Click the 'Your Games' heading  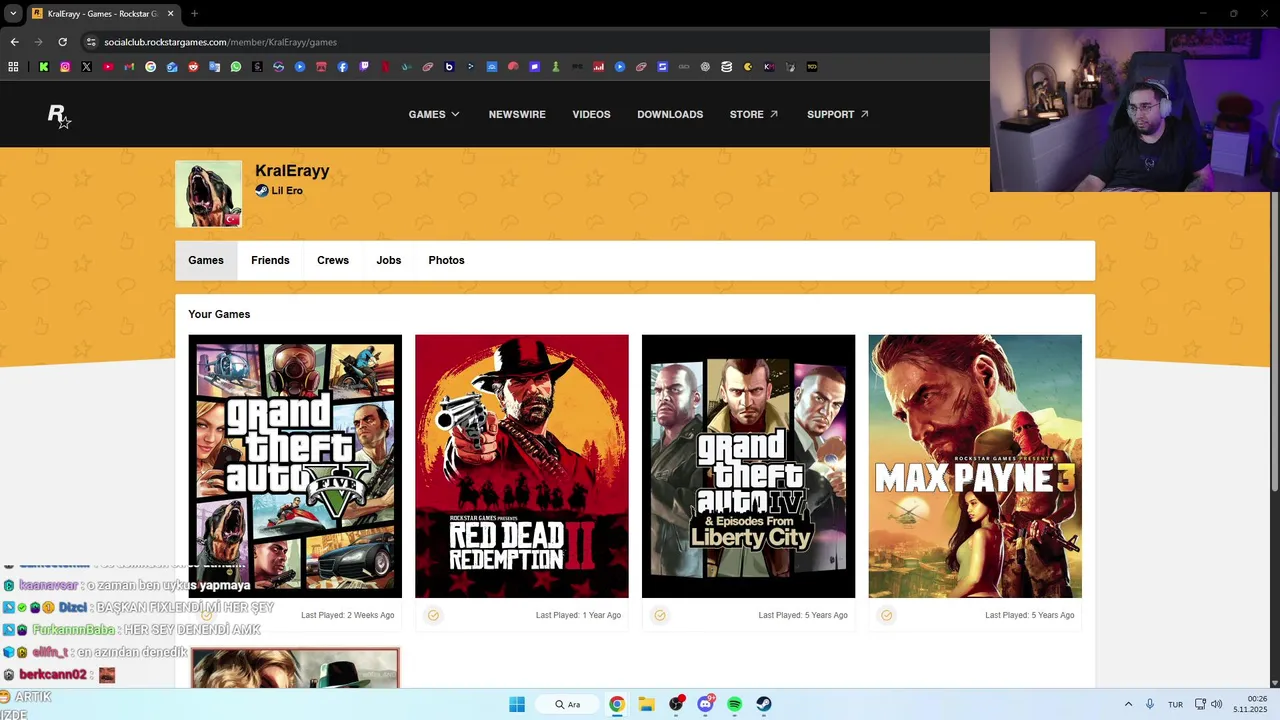click(x=219, y=314)
